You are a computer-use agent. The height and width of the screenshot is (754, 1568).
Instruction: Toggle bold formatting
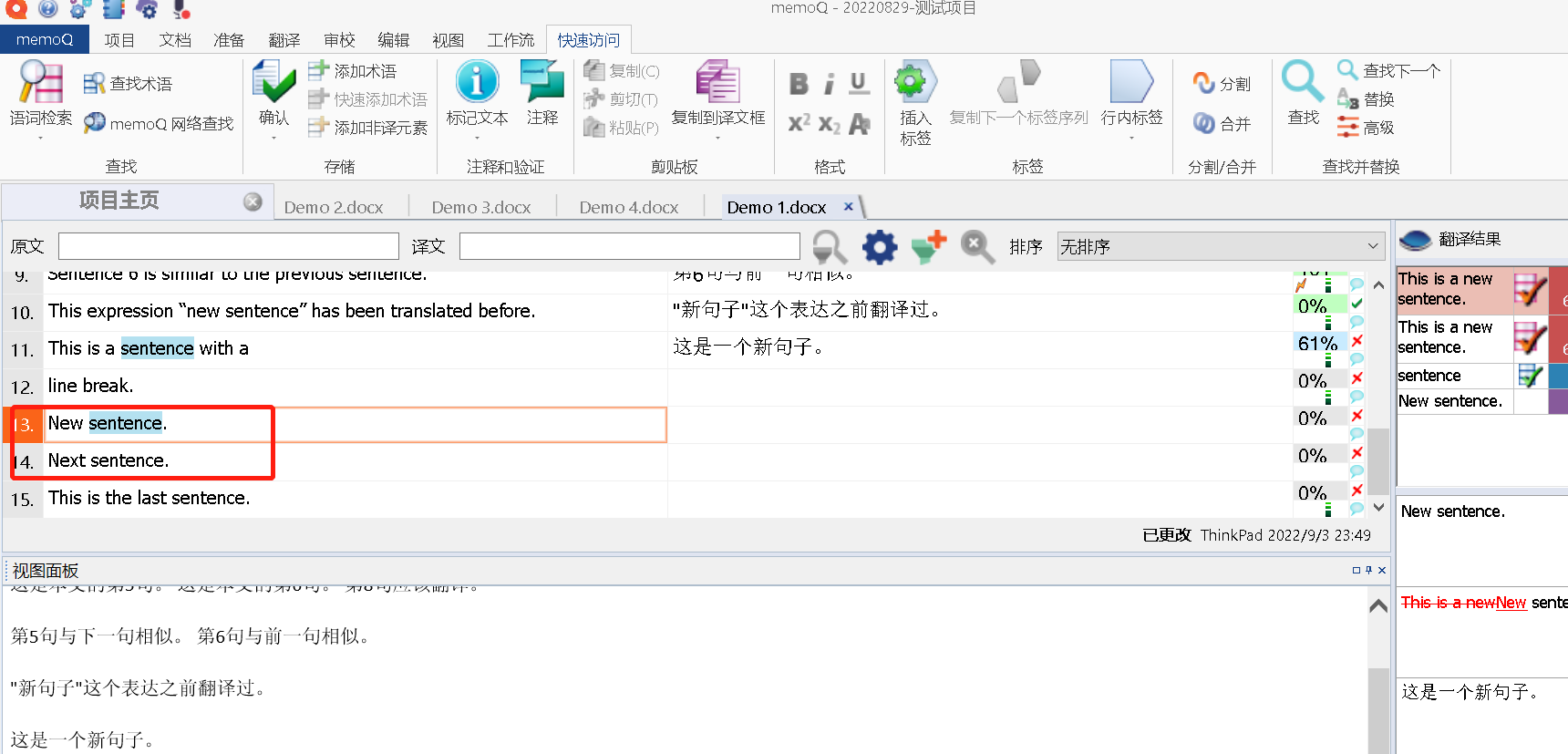799,84
